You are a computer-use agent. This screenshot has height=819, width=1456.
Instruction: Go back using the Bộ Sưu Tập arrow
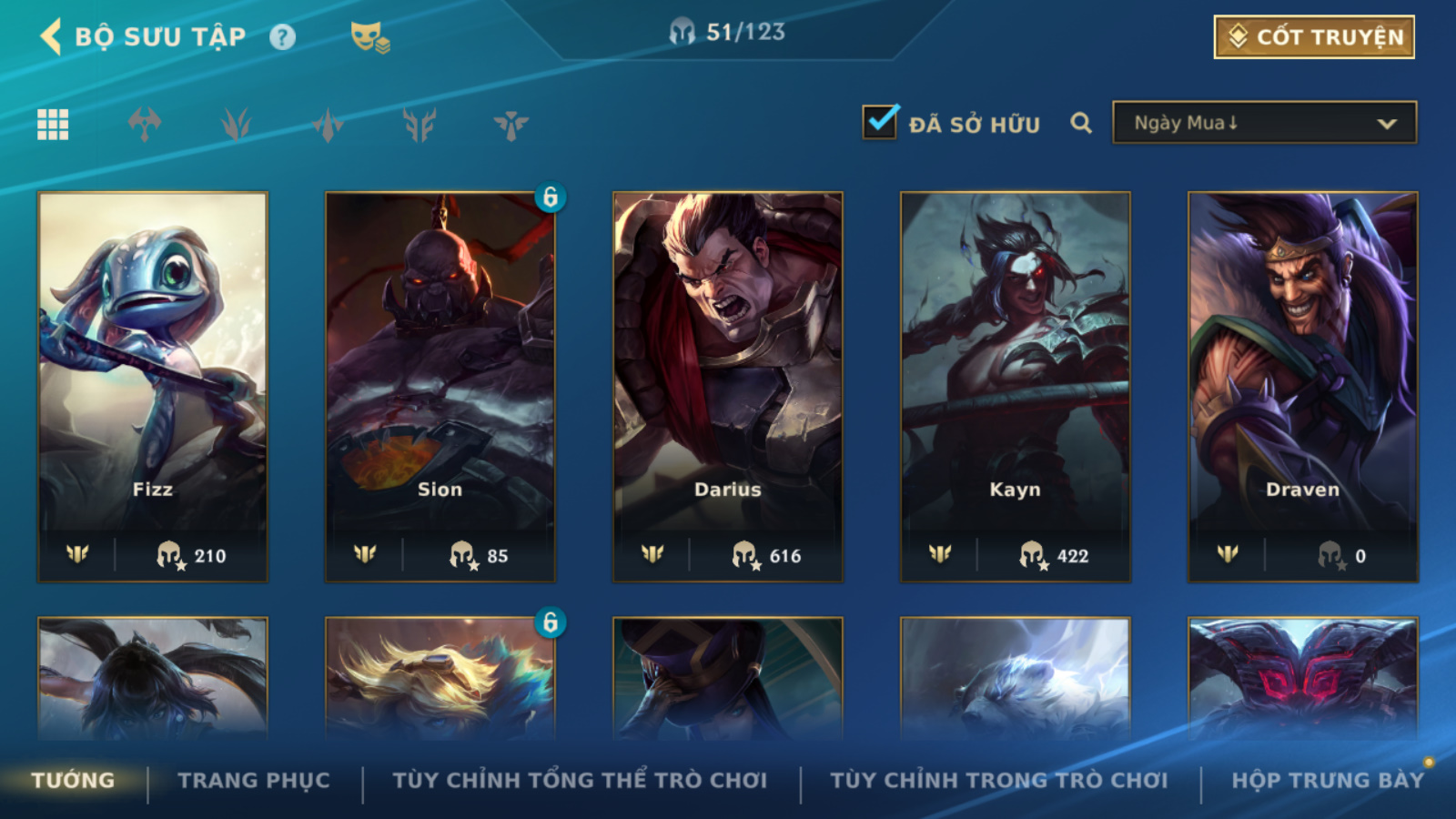point(51,36)
